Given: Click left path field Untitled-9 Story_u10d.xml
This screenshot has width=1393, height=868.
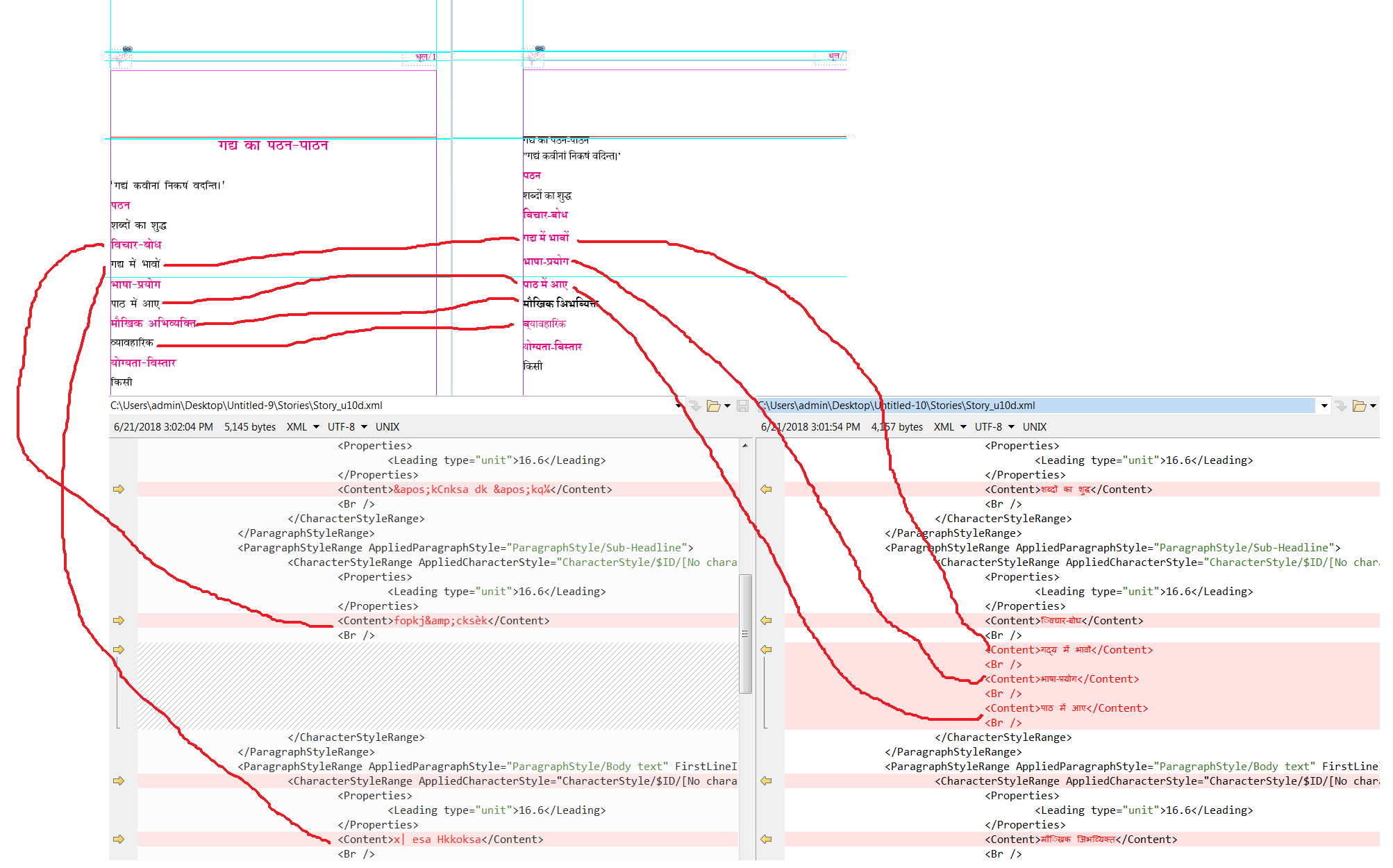Looking at the screenshot, I should (391, 406).
